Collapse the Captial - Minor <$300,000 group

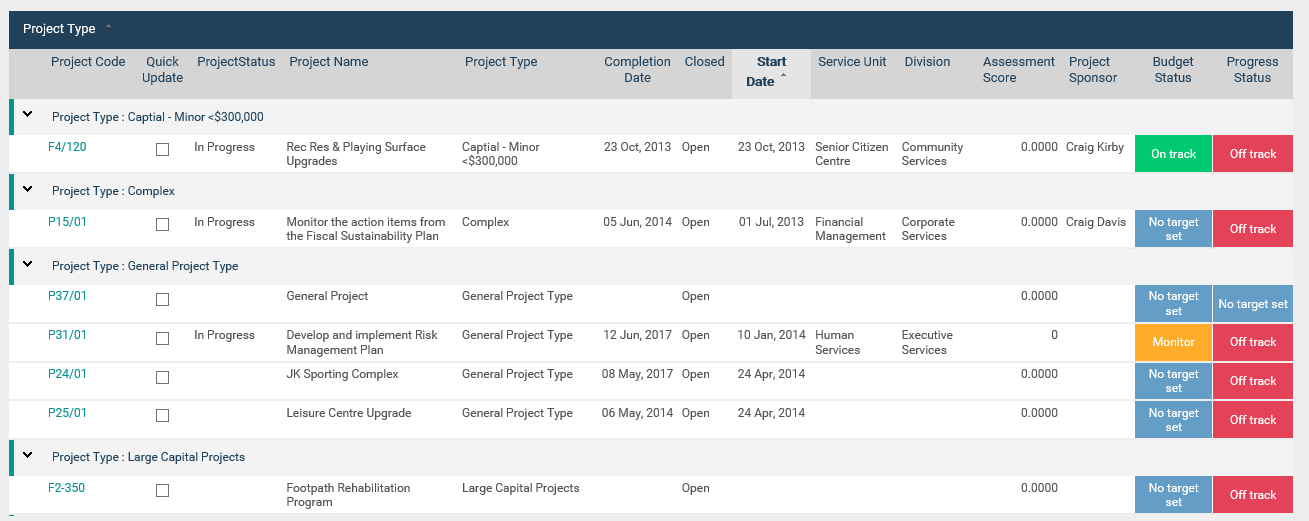click(x=28, y=115)
